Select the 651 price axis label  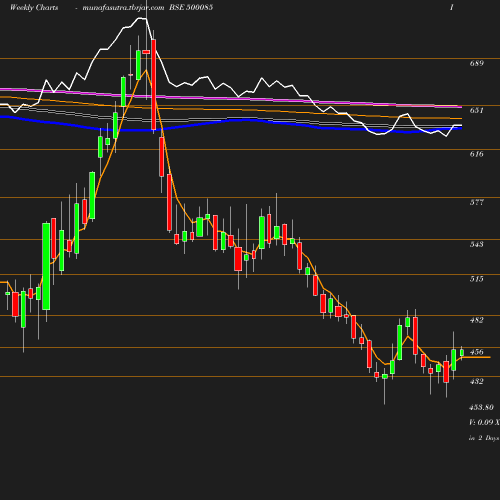pyautogui.click(x=476, y=110)
